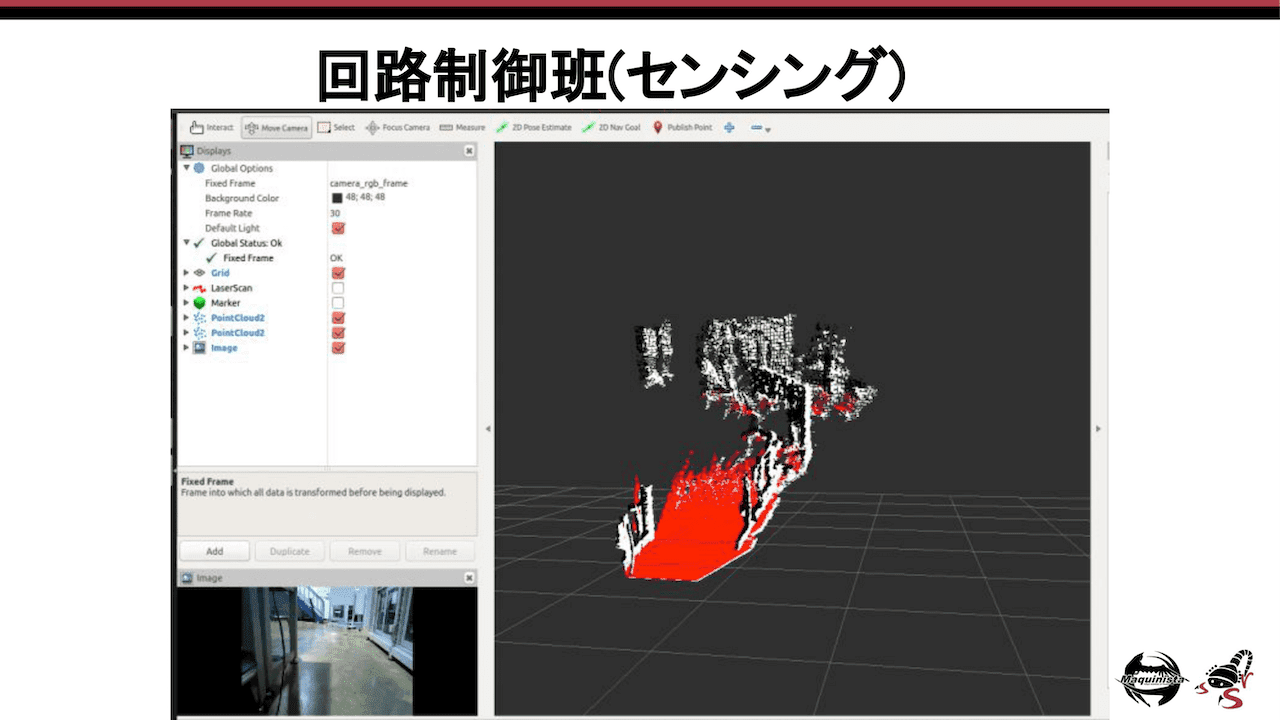Enable the LaserScan display checkbox
The height and width of the screenshot is (720, 1280).
338,288
